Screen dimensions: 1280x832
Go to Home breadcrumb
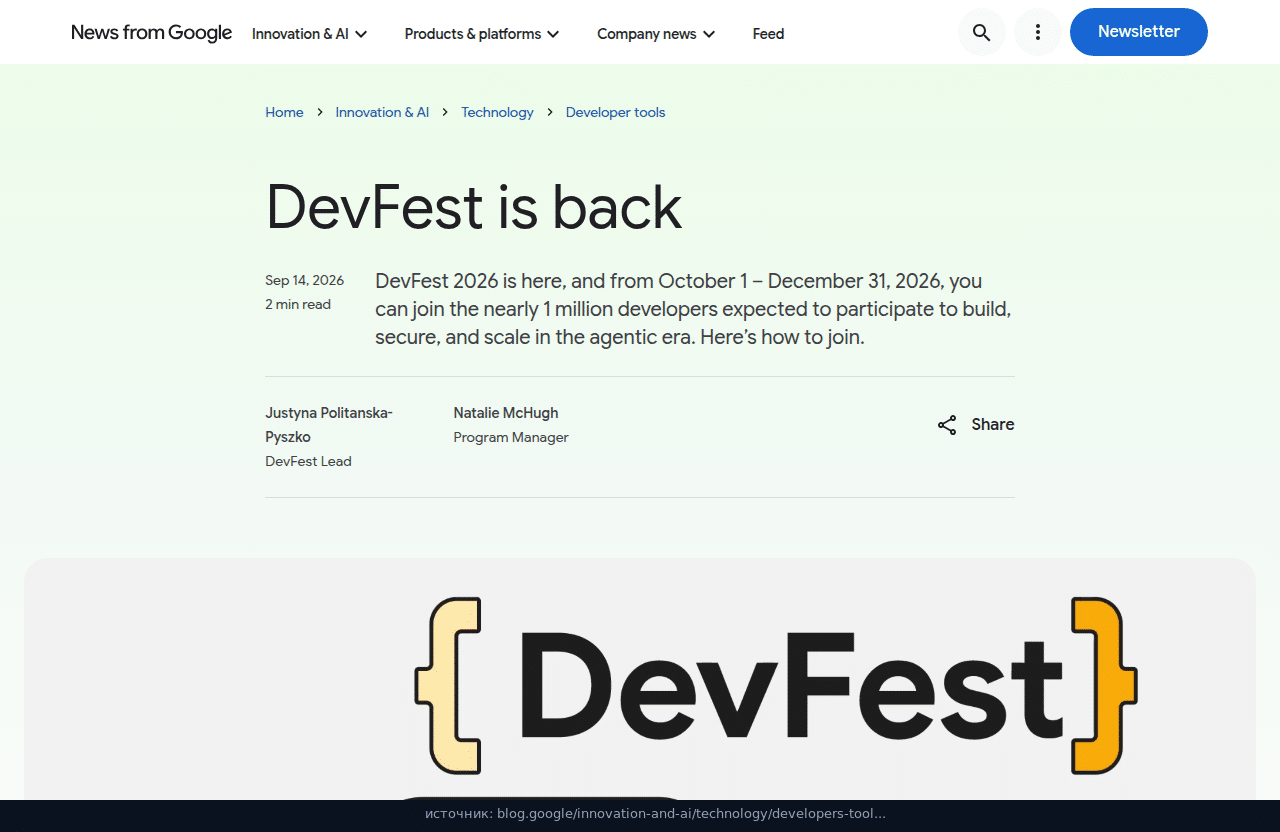point(284,112)
